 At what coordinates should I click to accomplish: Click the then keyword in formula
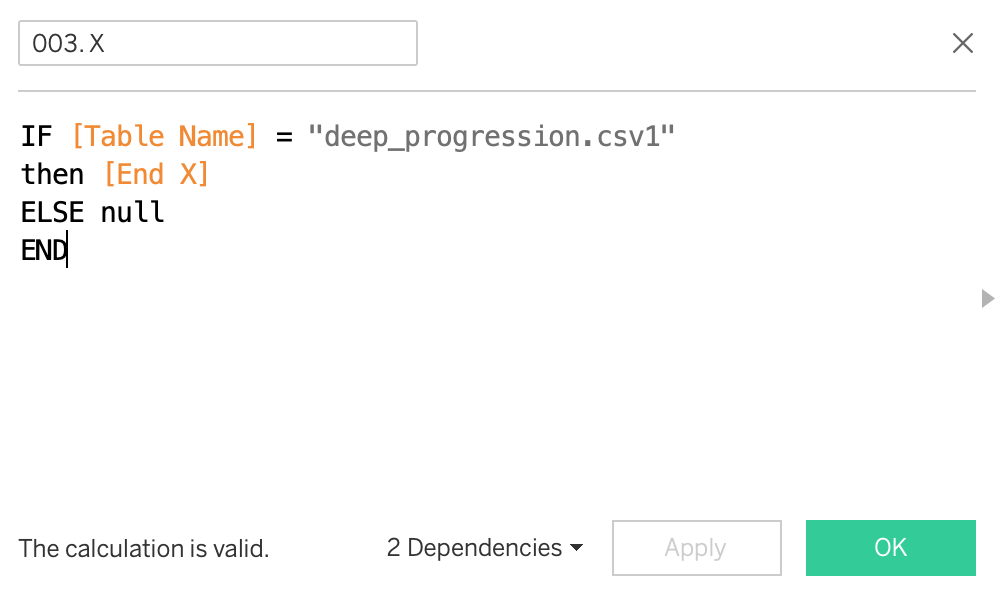(53, 174)
